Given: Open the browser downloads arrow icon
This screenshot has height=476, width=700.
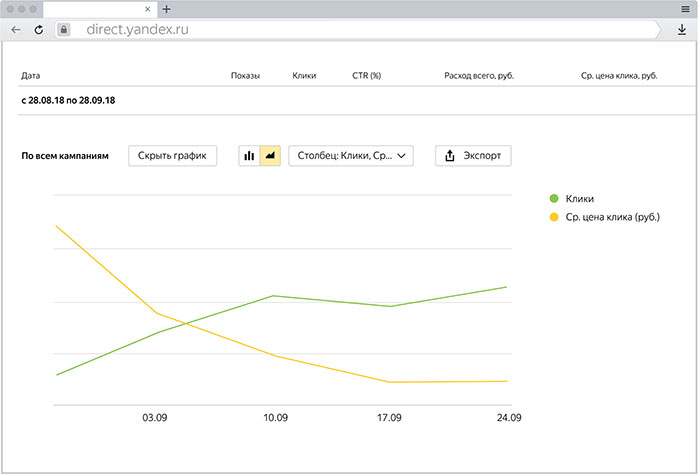Looking at the screenshot, I should click(682, 30).
